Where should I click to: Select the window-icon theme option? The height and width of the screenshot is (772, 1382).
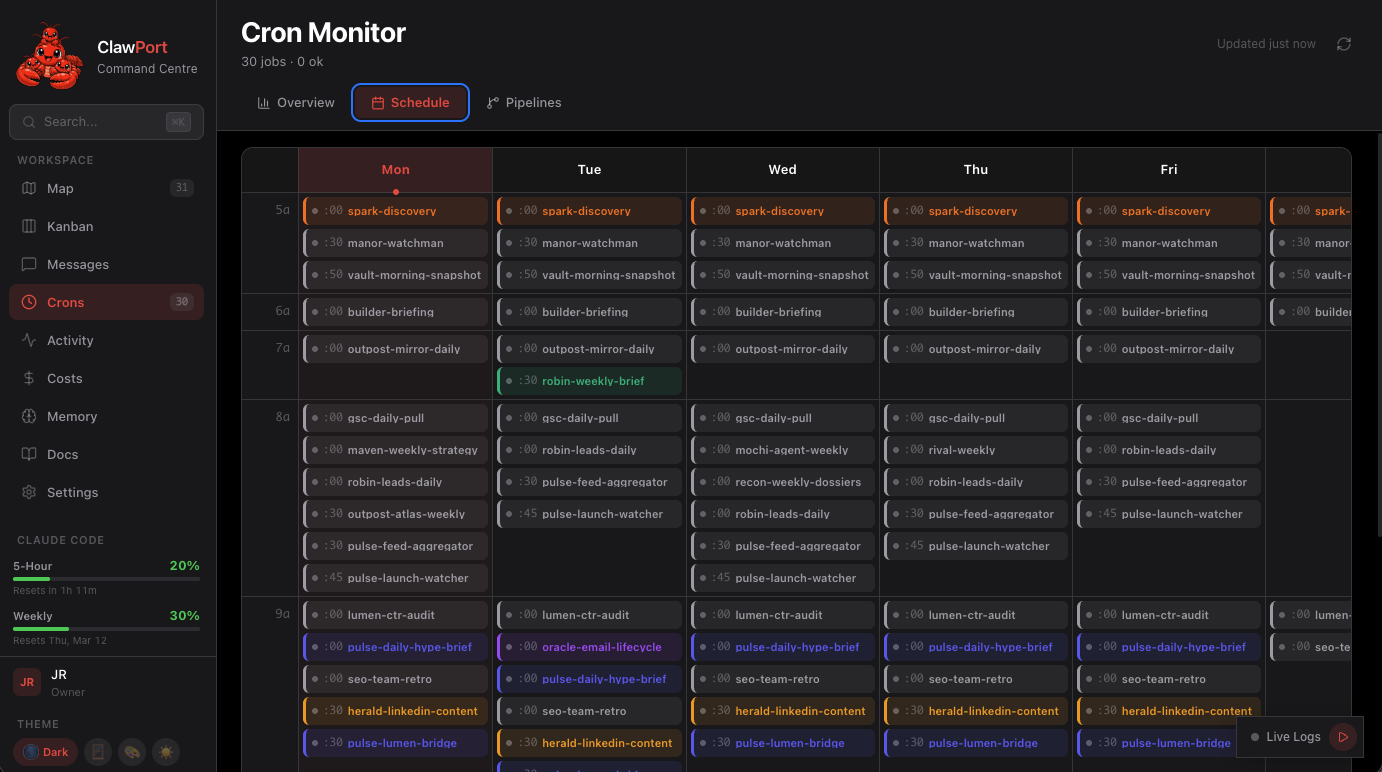tap(98, 752)
